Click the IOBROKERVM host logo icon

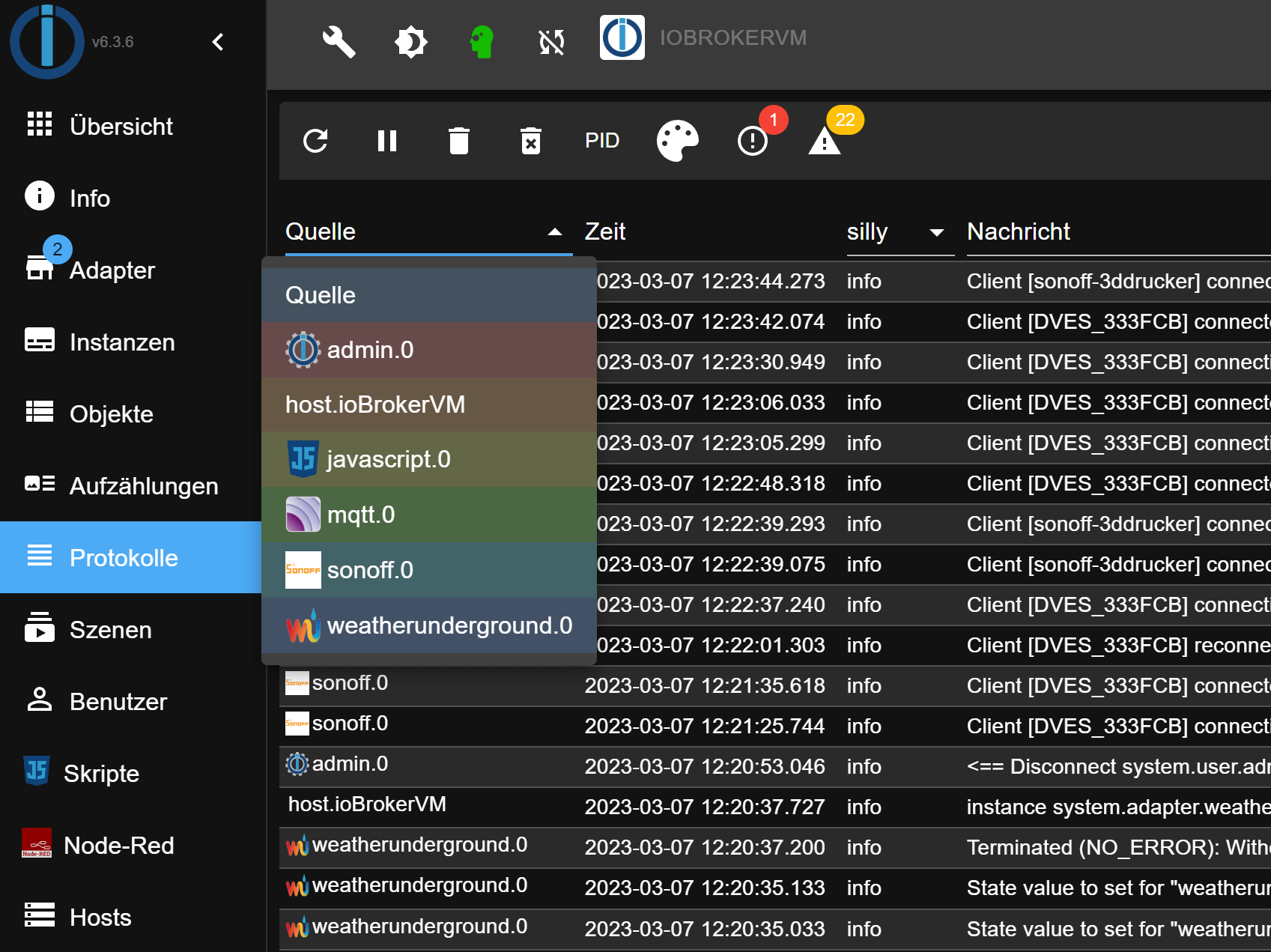point(622,37)
